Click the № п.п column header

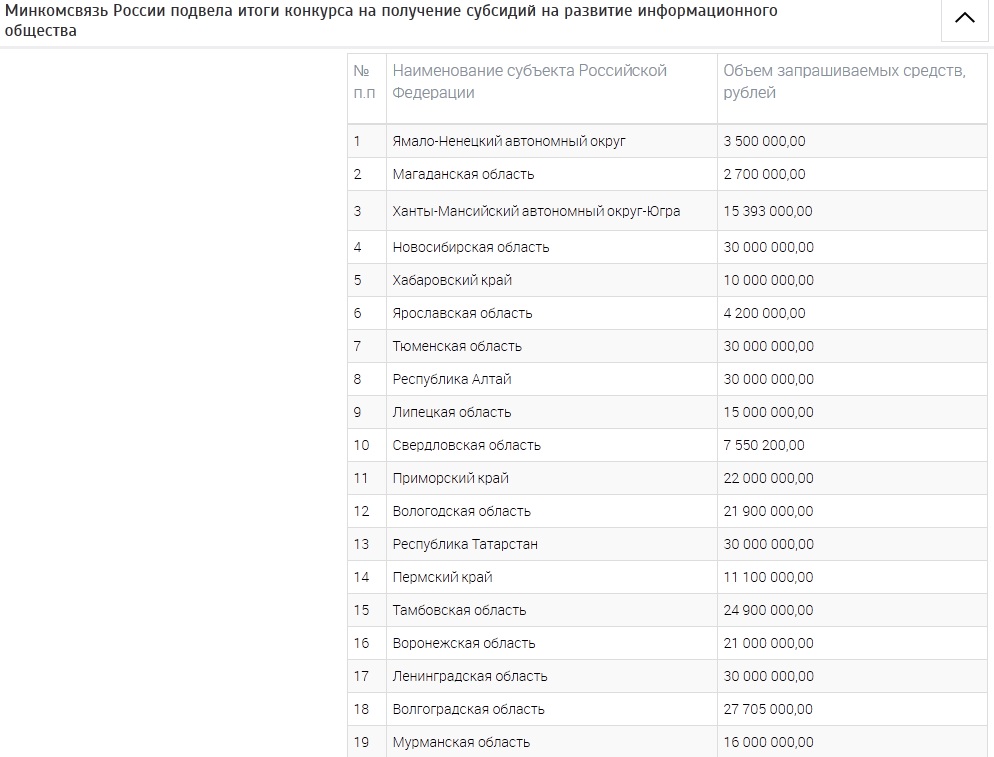click(x=365, y=81)
